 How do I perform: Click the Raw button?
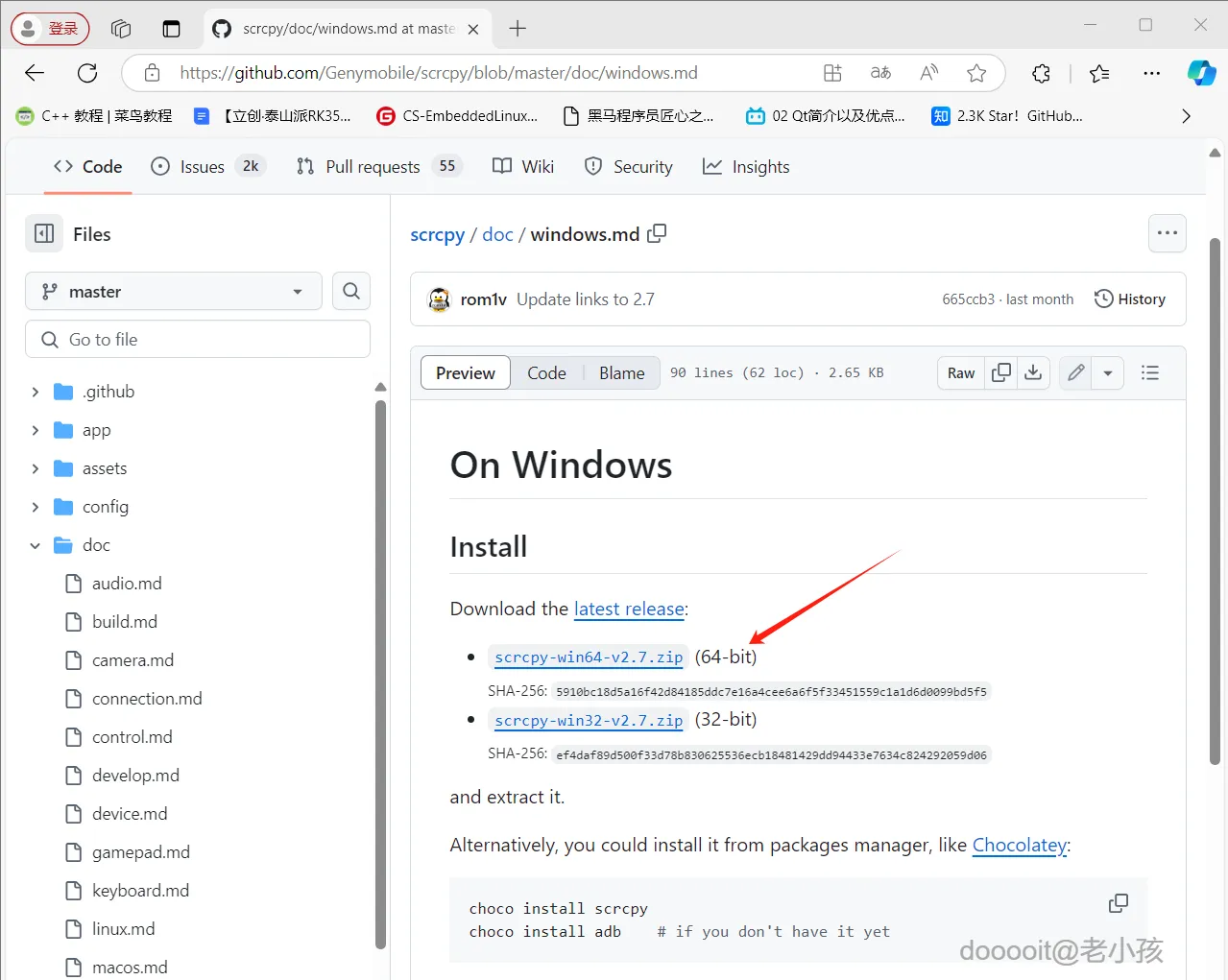point(961,372)
